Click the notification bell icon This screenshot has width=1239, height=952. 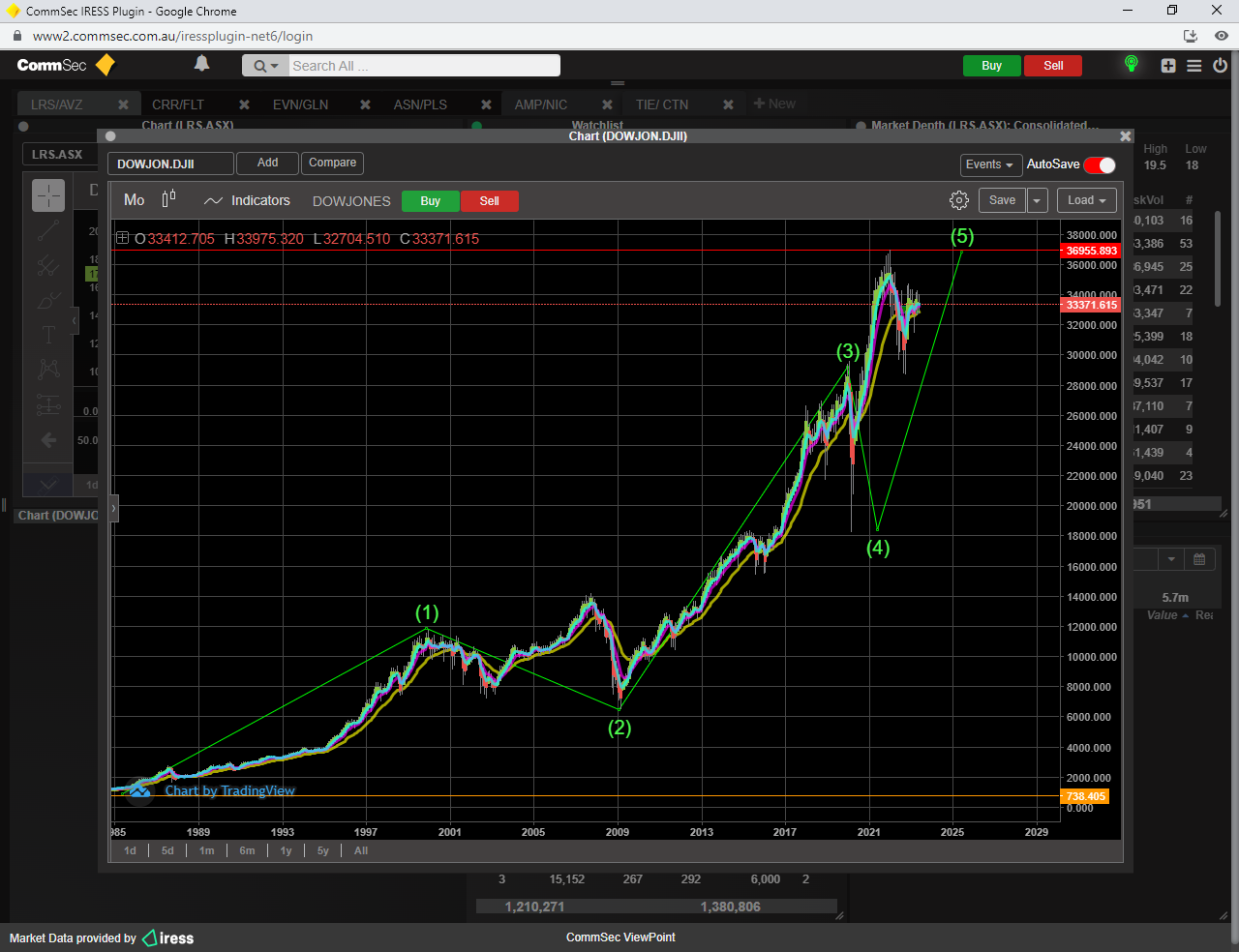[x=201, y=64]
